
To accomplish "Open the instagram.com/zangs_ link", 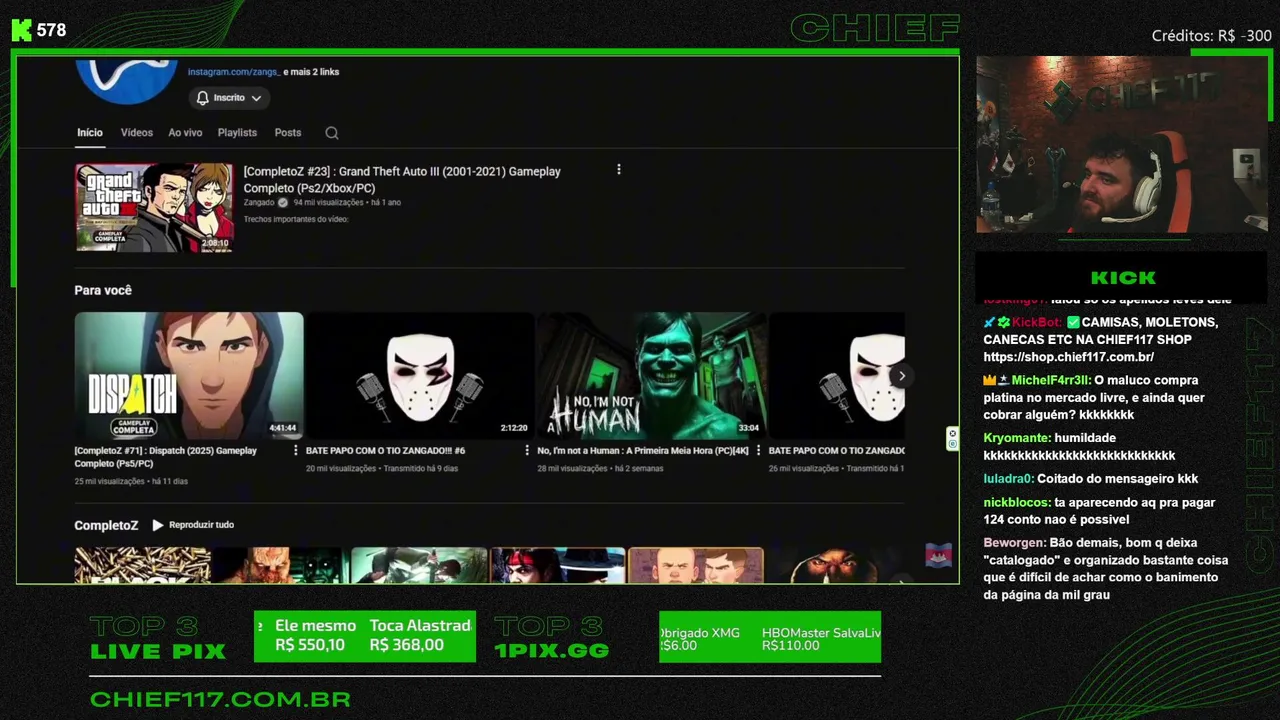I will (x=233, y=72).
